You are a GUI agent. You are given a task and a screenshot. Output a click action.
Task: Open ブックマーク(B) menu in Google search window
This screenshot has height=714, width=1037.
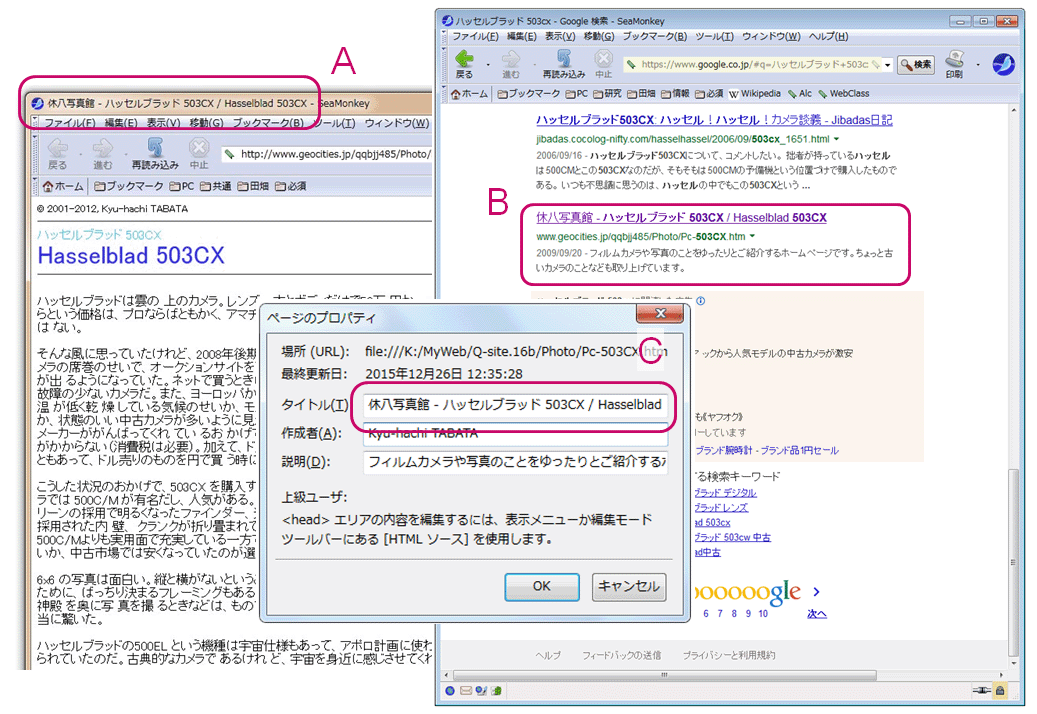[655, 36]
